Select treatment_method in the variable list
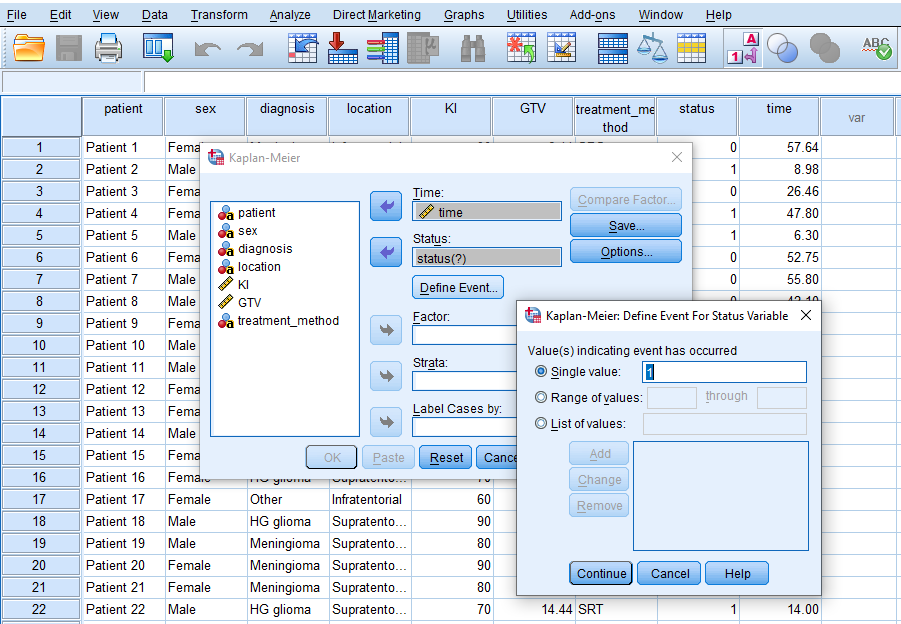Image resolution: width=901 pixels, height=624 pixels. pyautogui.click(x=288, y=321)
